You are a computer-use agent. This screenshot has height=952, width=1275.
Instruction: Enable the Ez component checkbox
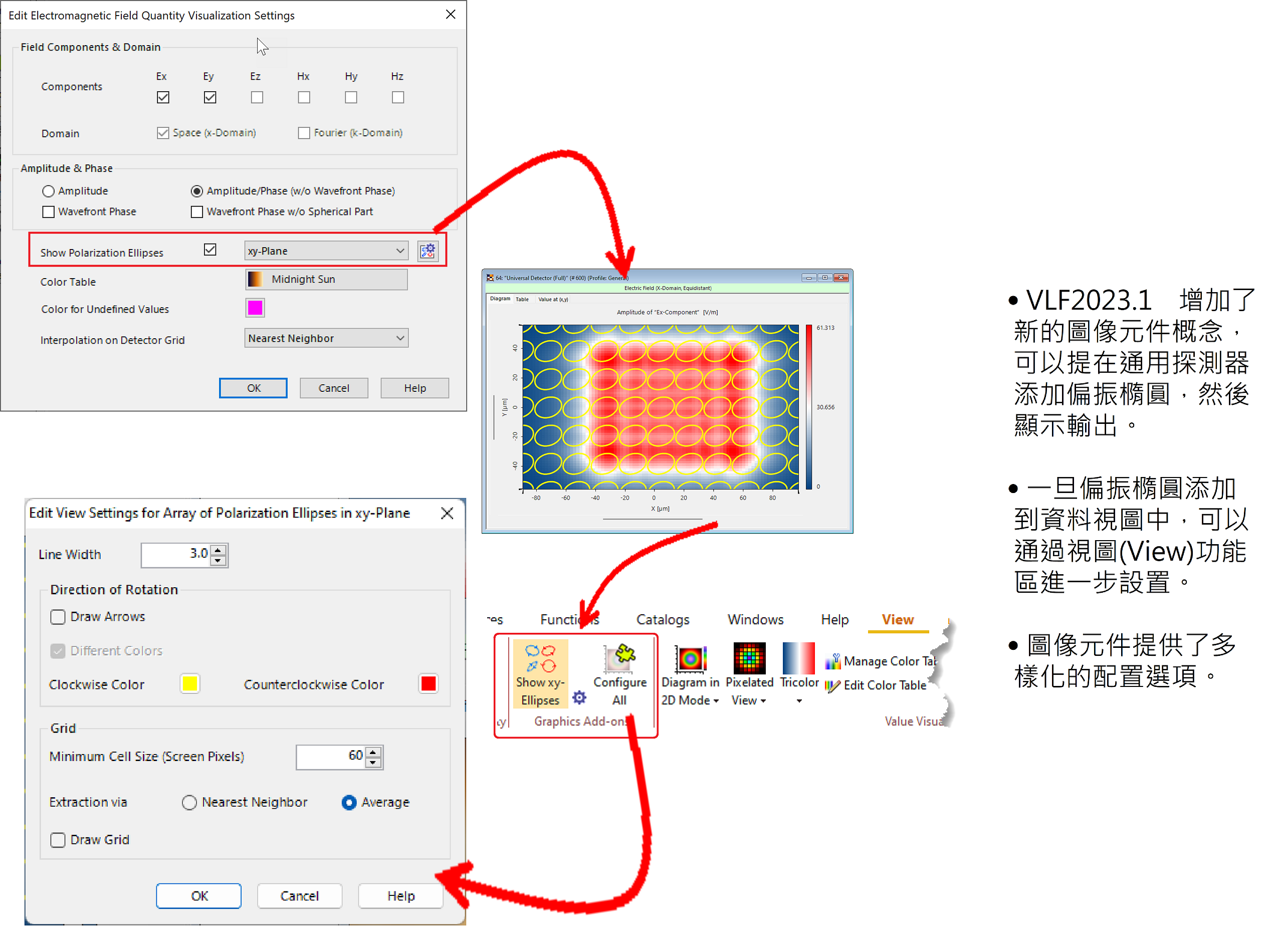pyautogui.click(x=257, y=97)
